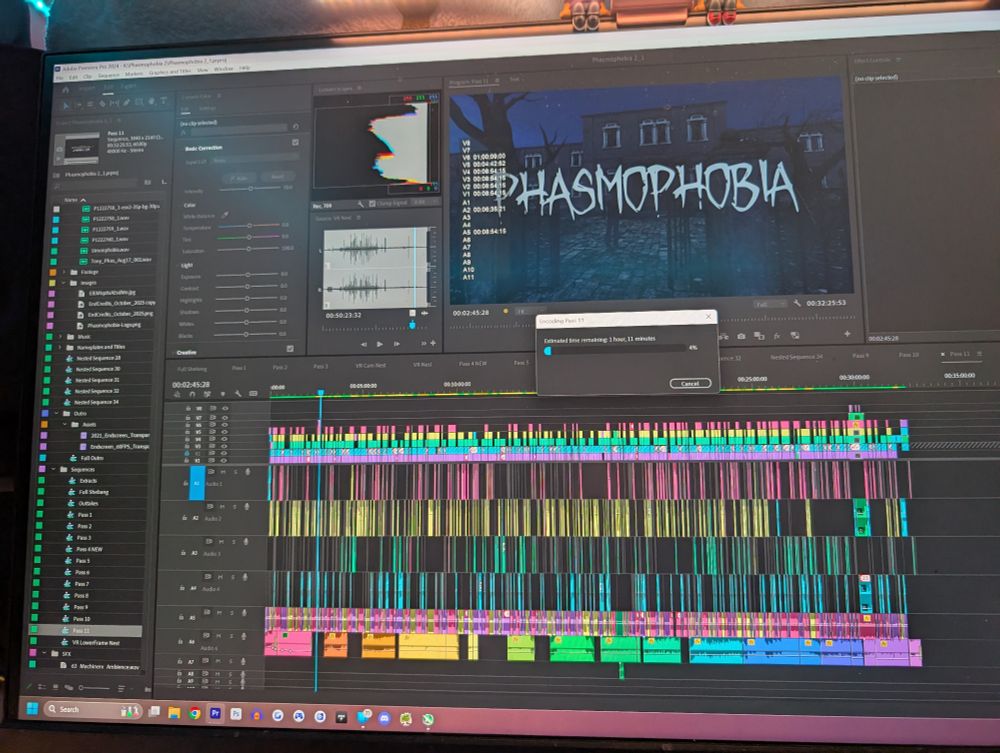Open Program Monitor wrench settings
Image resolution: width=1000 pixels, height=753 pixels.
(797, 303)
